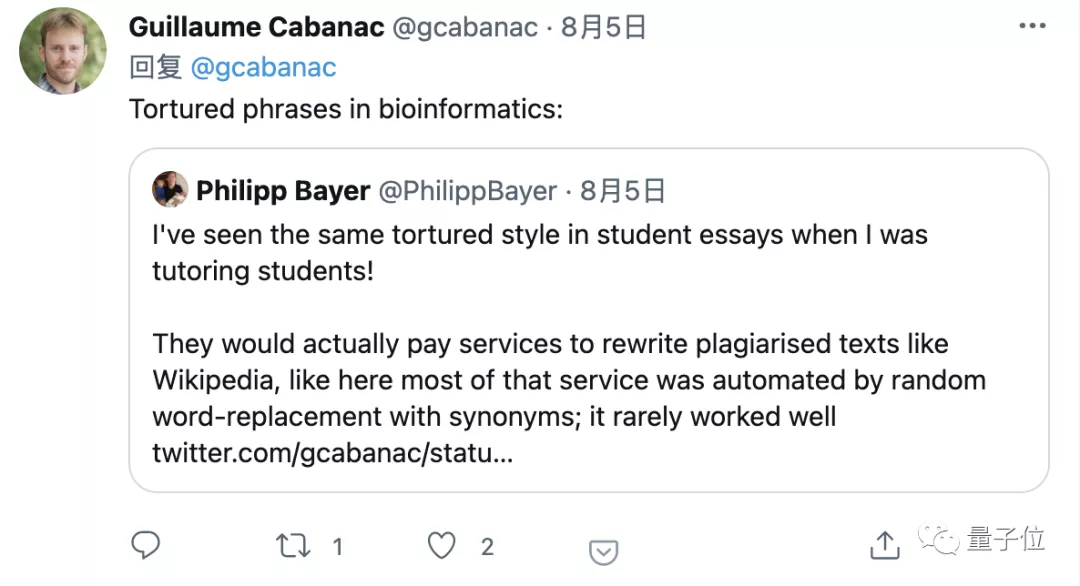Viewport: 1080px width, 586px height.
Task: Click the retweet count number 1
Action: 338,547
